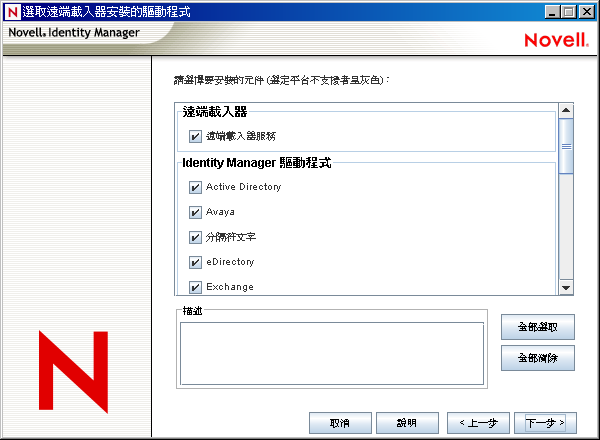This screenshot has height=440, width=600.
Task: Click the 分隔符文字 label text
Action: click(231, 237)
